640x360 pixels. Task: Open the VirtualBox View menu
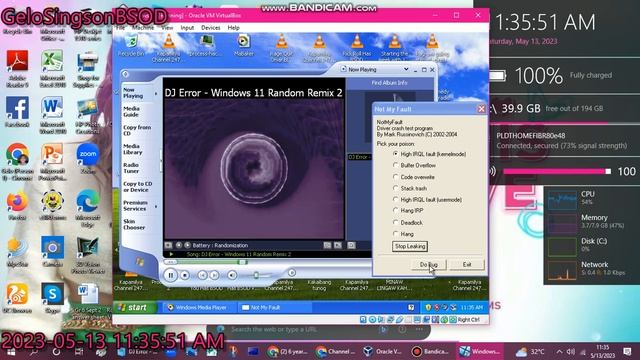(167, 28)
